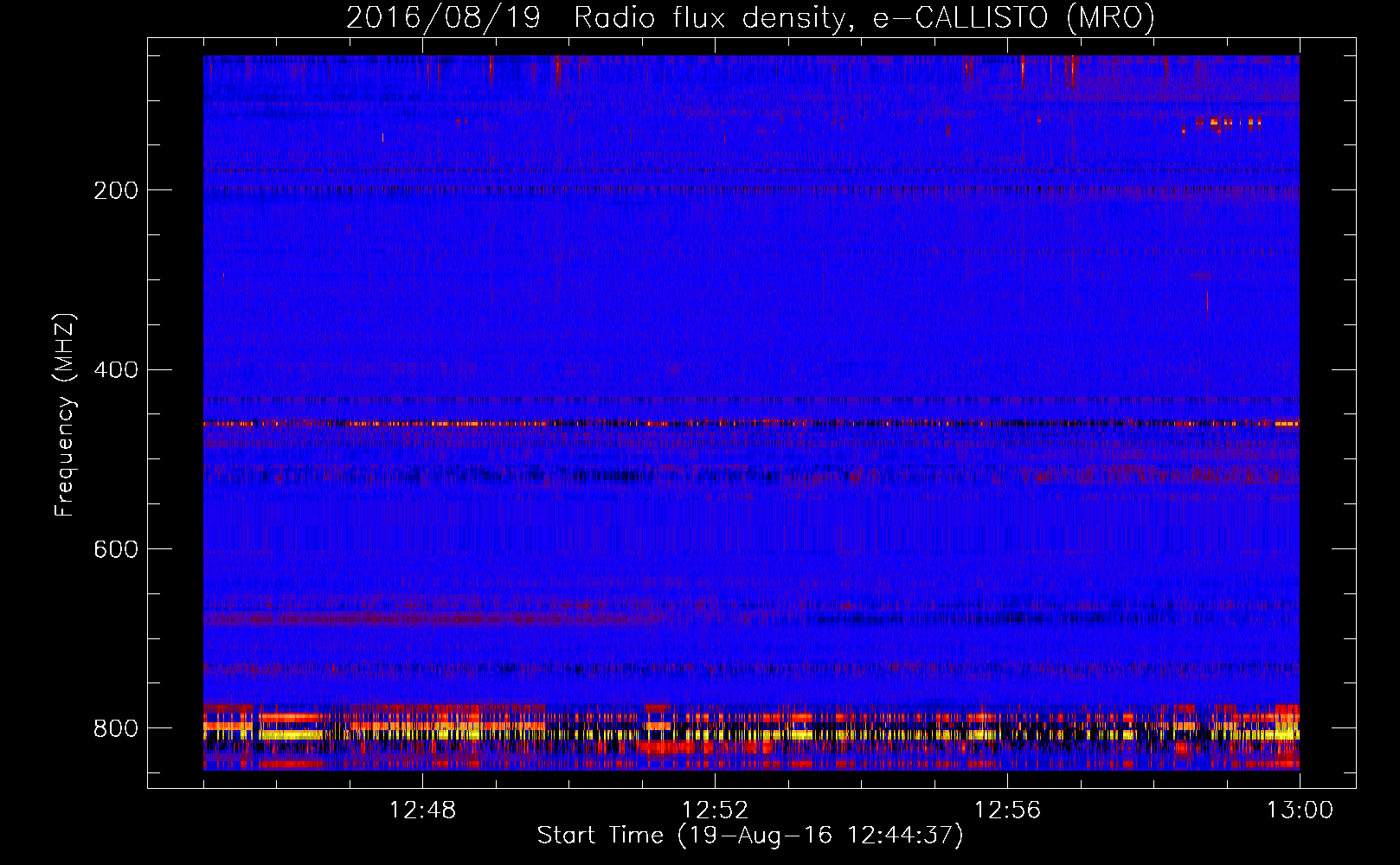
Task: Click the 800 frequency tick label
Action: pos(115,728)
